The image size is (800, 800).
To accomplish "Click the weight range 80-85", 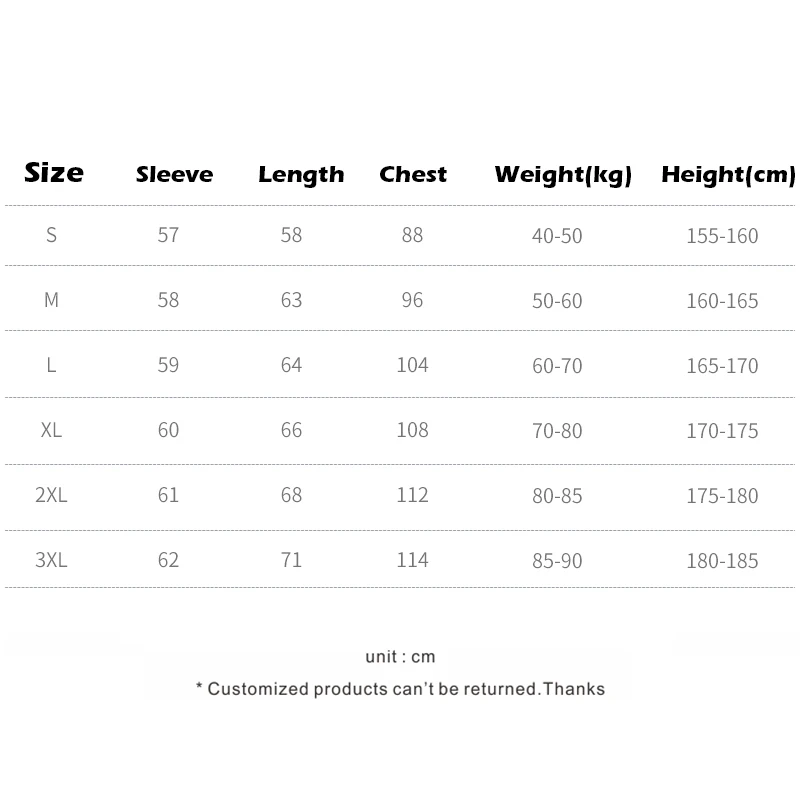I will point(557,496).
